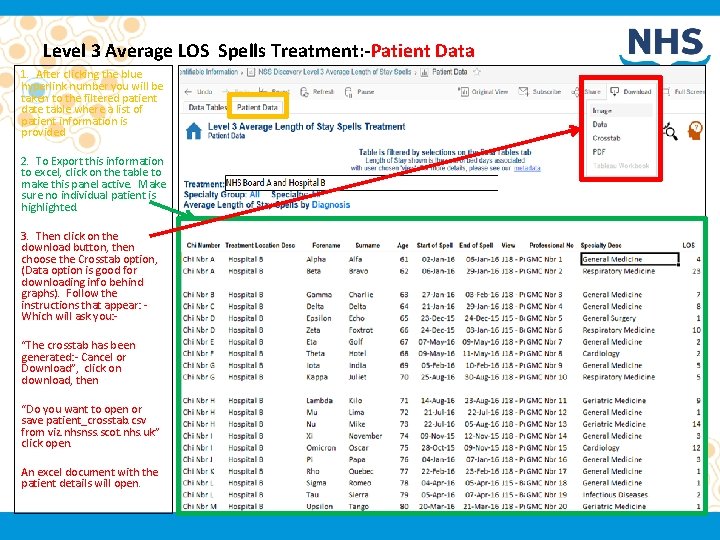Click the Share toolbar button
The height and width of the screenshot is (540, 720).
[x=588, y=92]
